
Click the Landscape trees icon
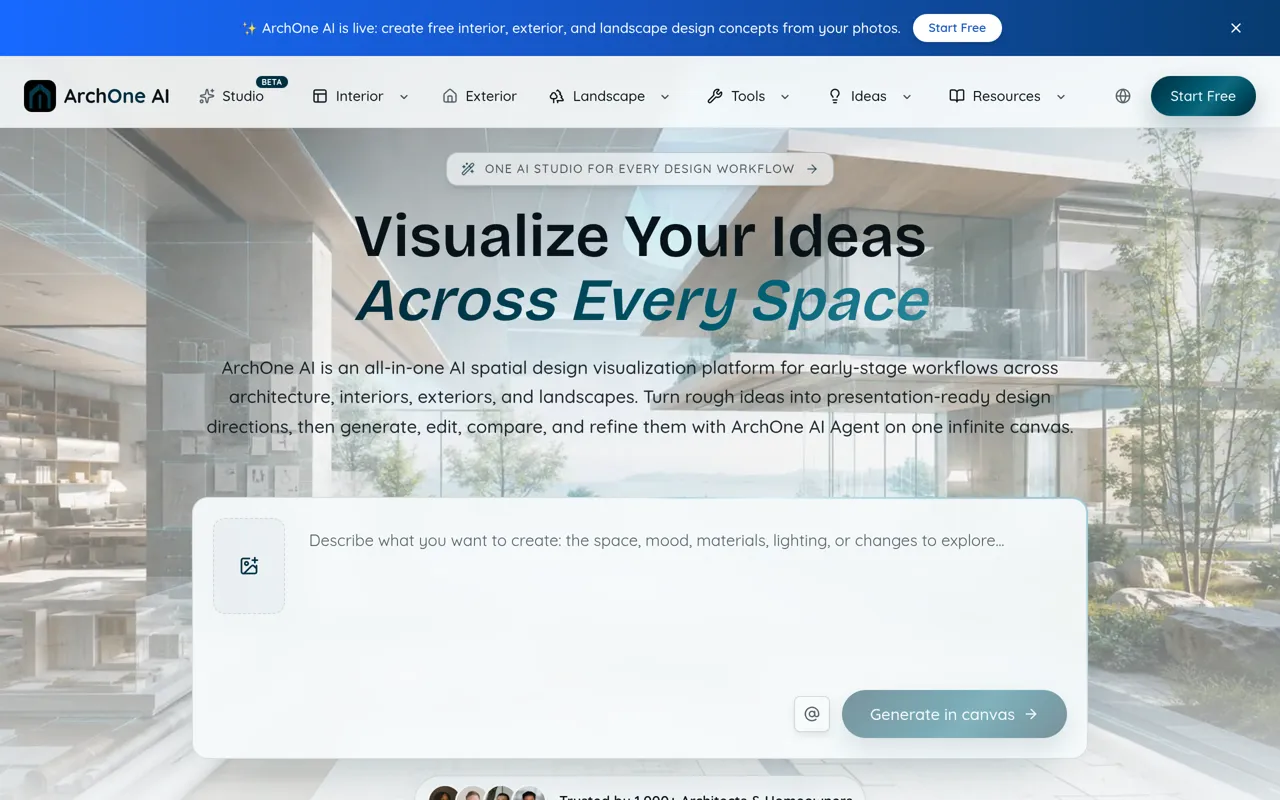(557, 96)
